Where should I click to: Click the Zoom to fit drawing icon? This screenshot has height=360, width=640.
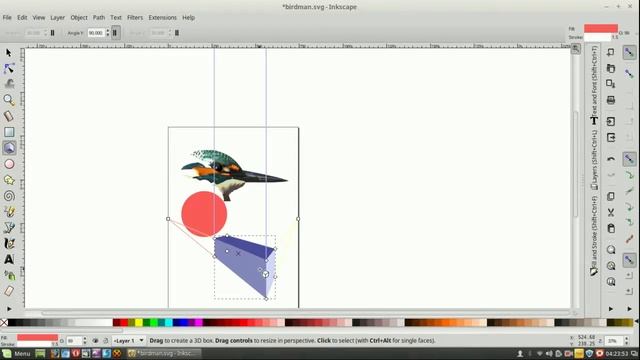pyautogui.click(x=611, y=266)
